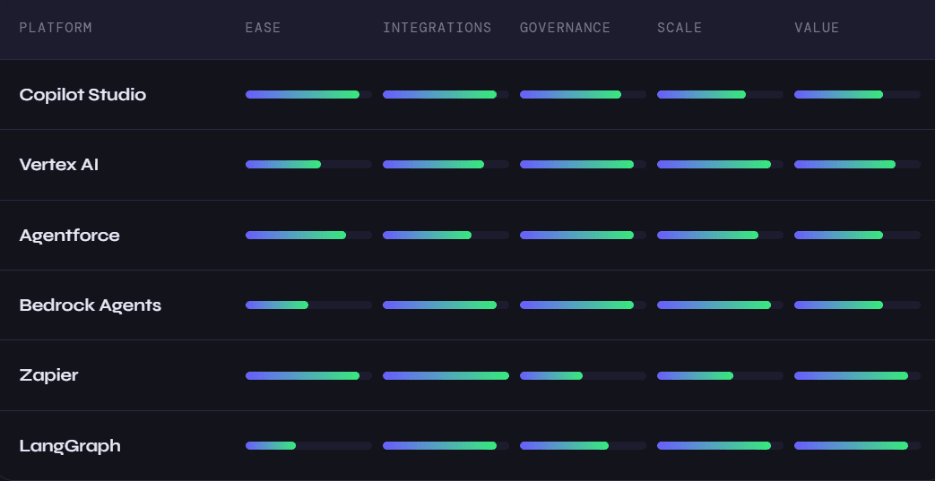Click Agentforce's Integrations score bar
The image size is (936, 481).
446,235
